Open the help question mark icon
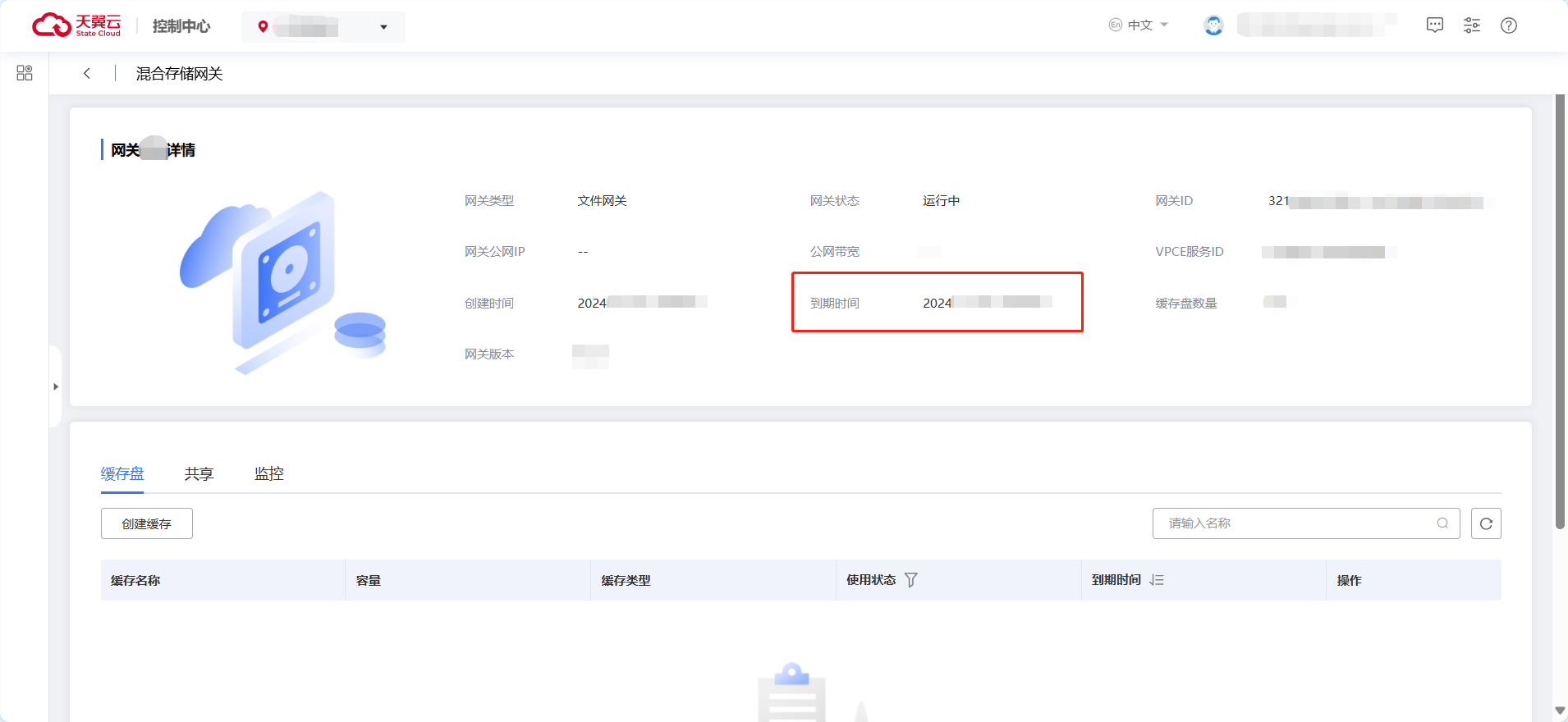Image resolution: width=1568 pixels, height=722 pixels. tap(1509, 25)
